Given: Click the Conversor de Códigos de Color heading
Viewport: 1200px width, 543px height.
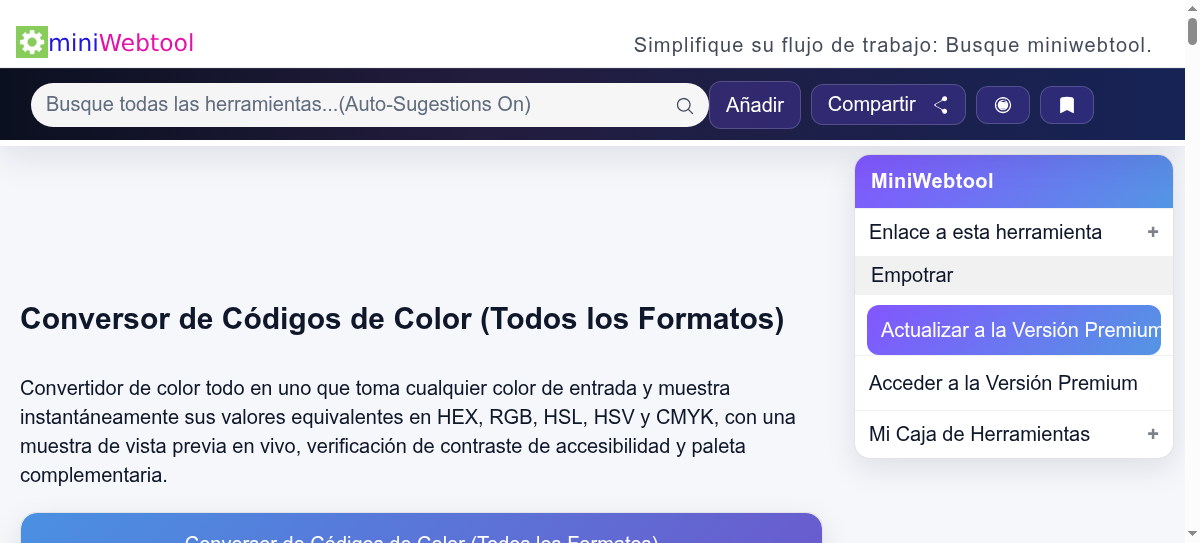Looking at the screenshot, I should pyautogui.click(x=402, y=319).
